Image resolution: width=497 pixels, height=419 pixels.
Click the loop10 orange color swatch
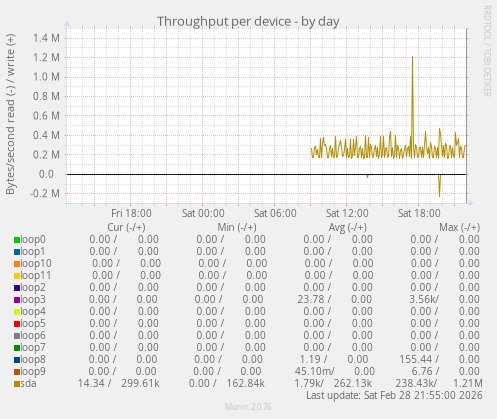(17, 264)
